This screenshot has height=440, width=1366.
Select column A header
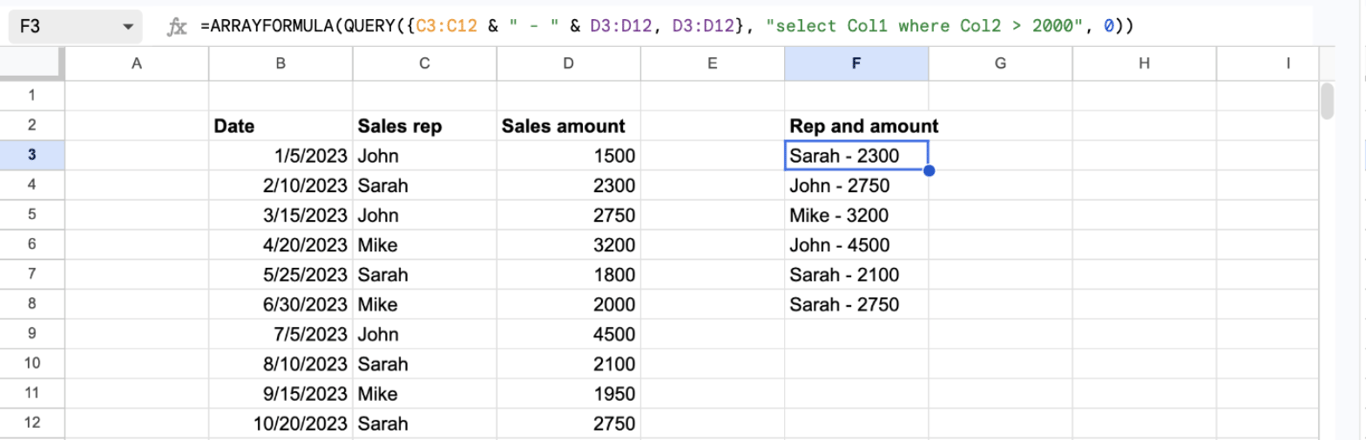pos(137,63)
